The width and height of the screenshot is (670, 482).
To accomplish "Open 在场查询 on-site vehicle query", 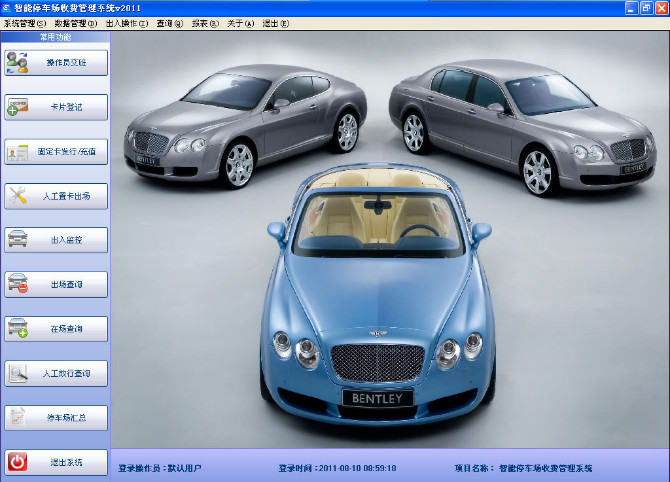I will click(56, 329).
